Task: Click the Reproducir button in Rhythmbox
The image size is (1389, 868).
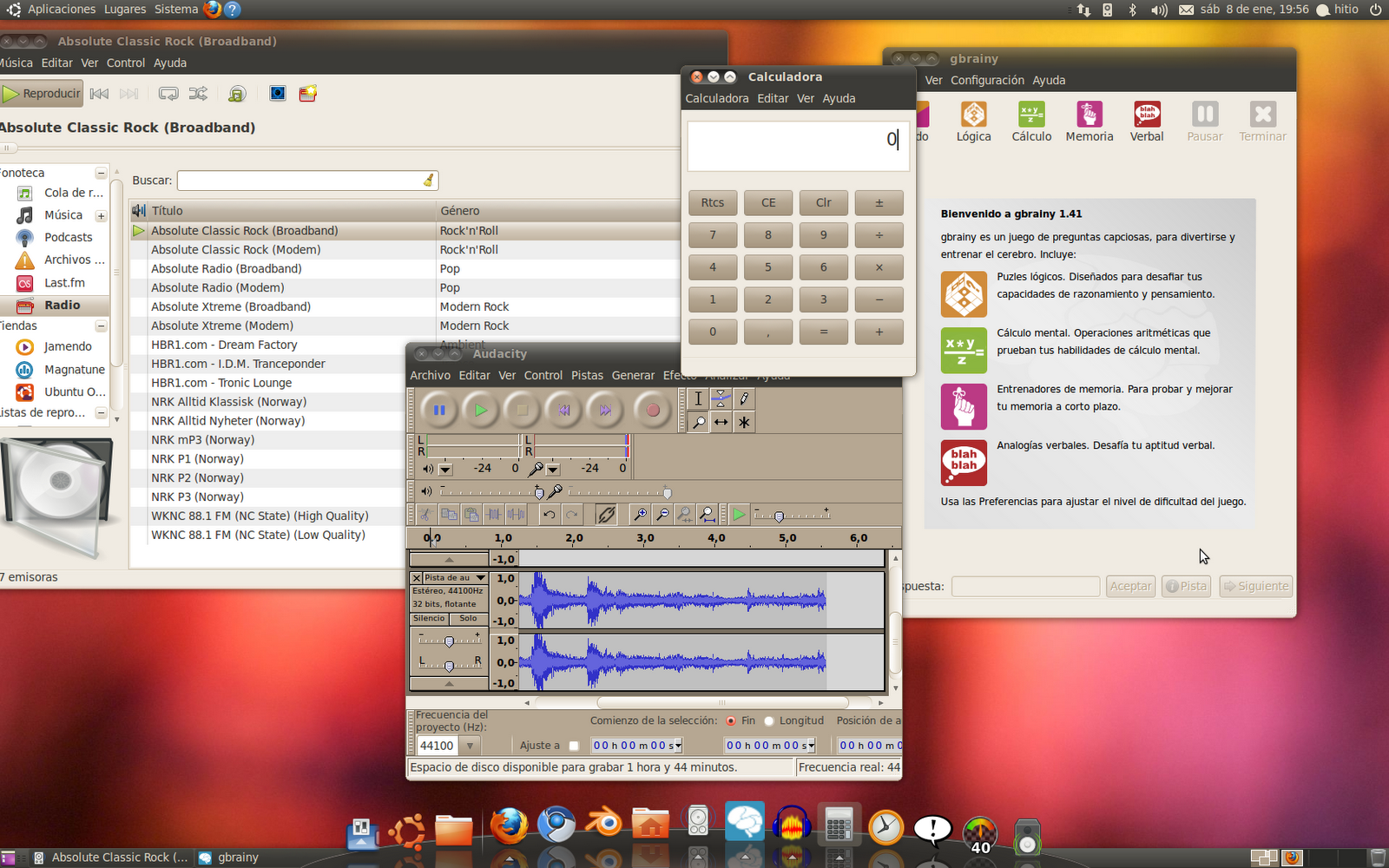Action: (x=42, y=94)
